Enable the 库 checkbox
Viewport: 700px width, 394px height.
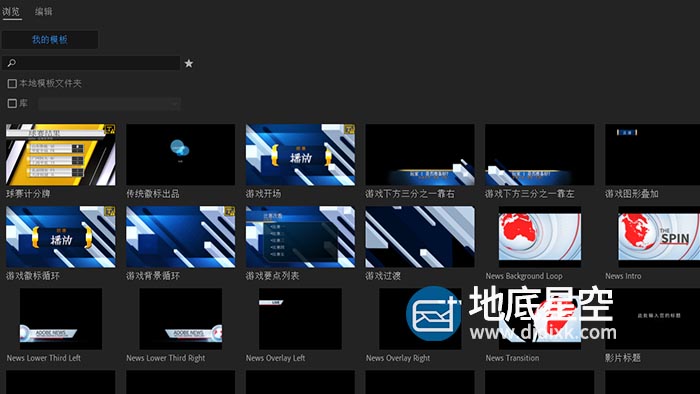[12, 104]
